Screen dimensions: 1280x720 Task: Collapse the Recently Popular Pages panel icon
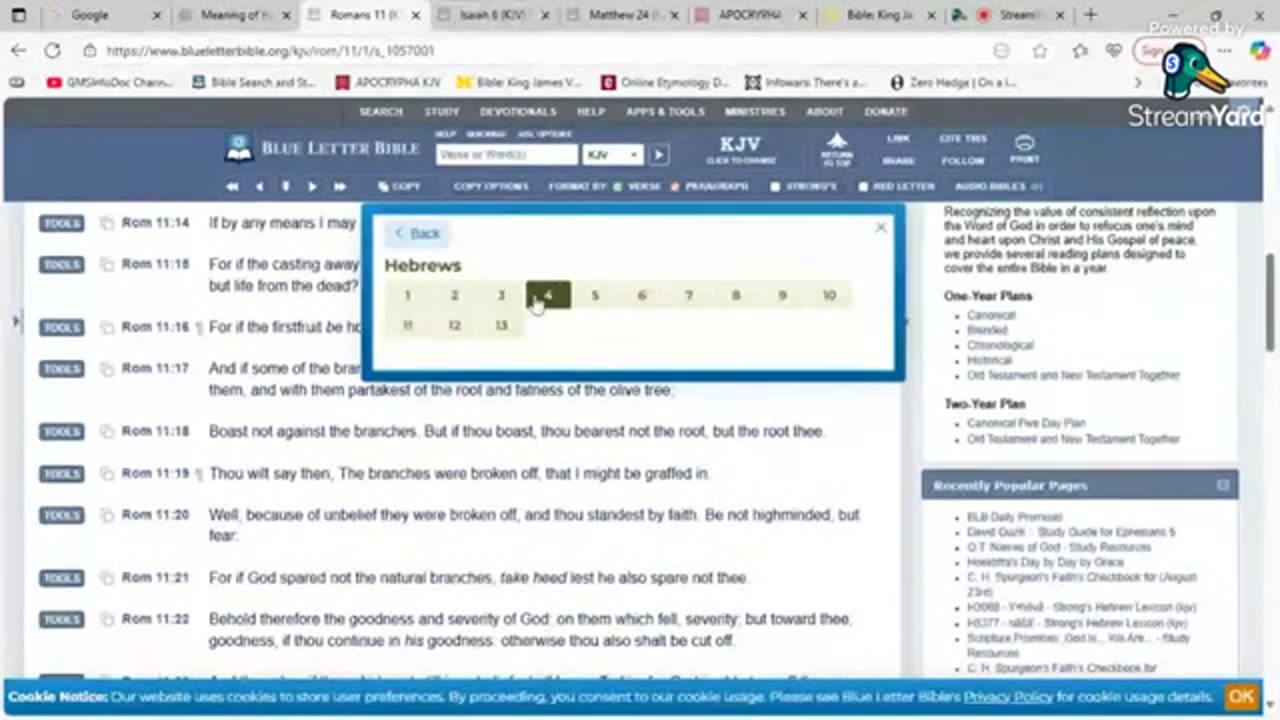[1222, 485]
